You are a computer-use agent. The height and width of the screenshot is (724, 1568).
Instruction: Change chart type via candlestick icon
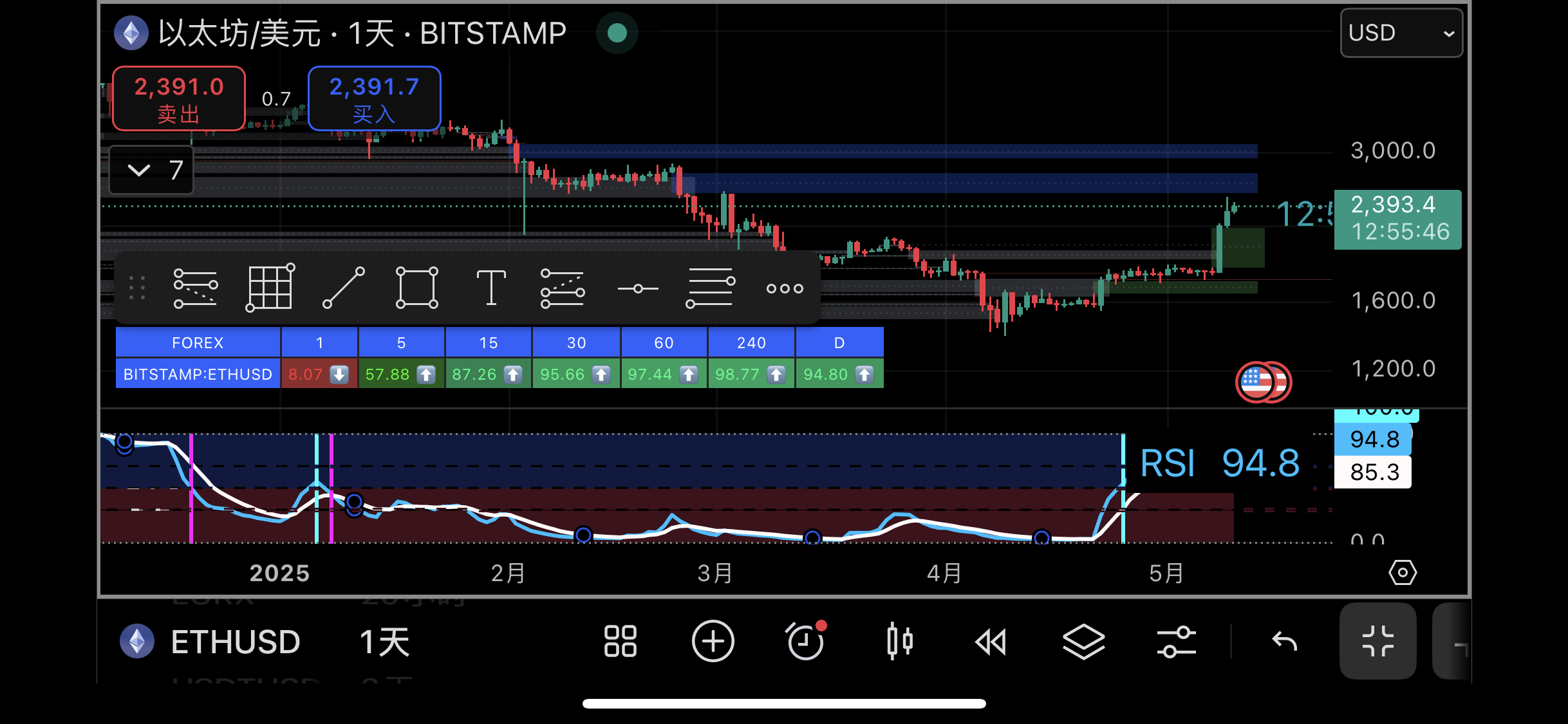click(899, 642)
